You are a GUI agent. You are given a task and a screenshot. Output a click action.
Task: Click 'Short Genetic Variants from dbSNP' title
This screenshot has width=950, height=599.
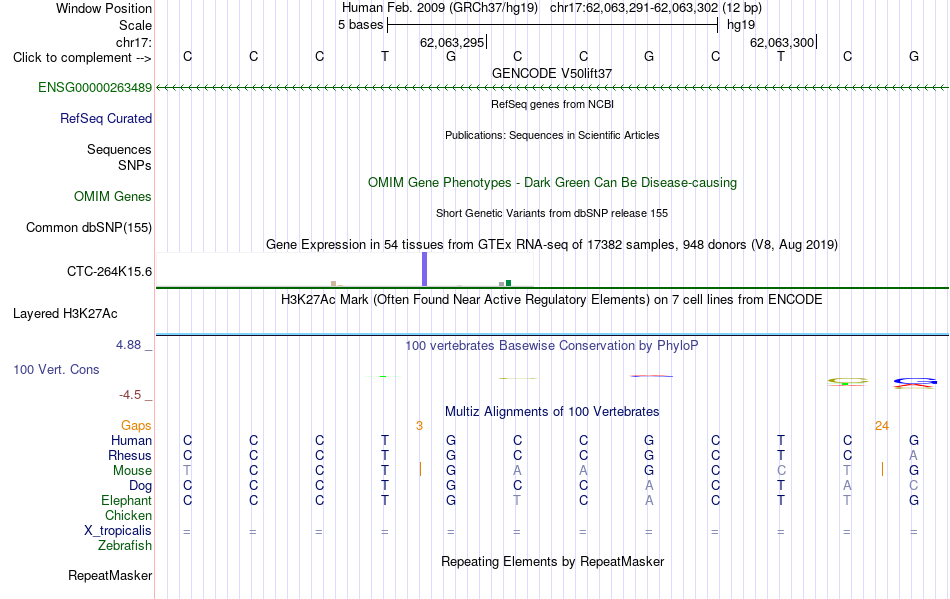552,213
